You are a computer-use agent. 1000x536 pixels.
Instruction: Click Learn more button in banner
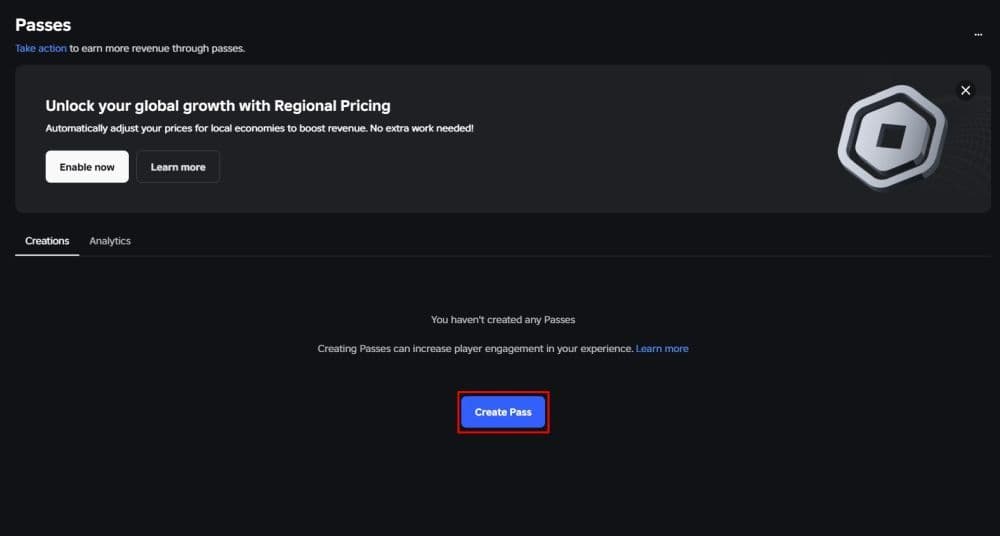178,167
